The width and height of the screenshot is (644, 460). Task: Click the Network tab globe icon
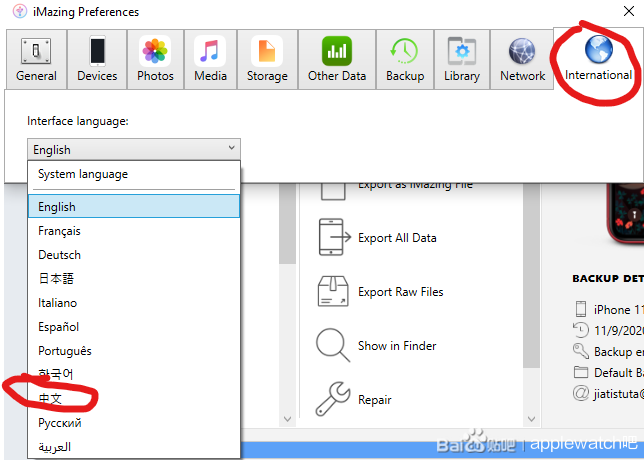click(522, 52)
